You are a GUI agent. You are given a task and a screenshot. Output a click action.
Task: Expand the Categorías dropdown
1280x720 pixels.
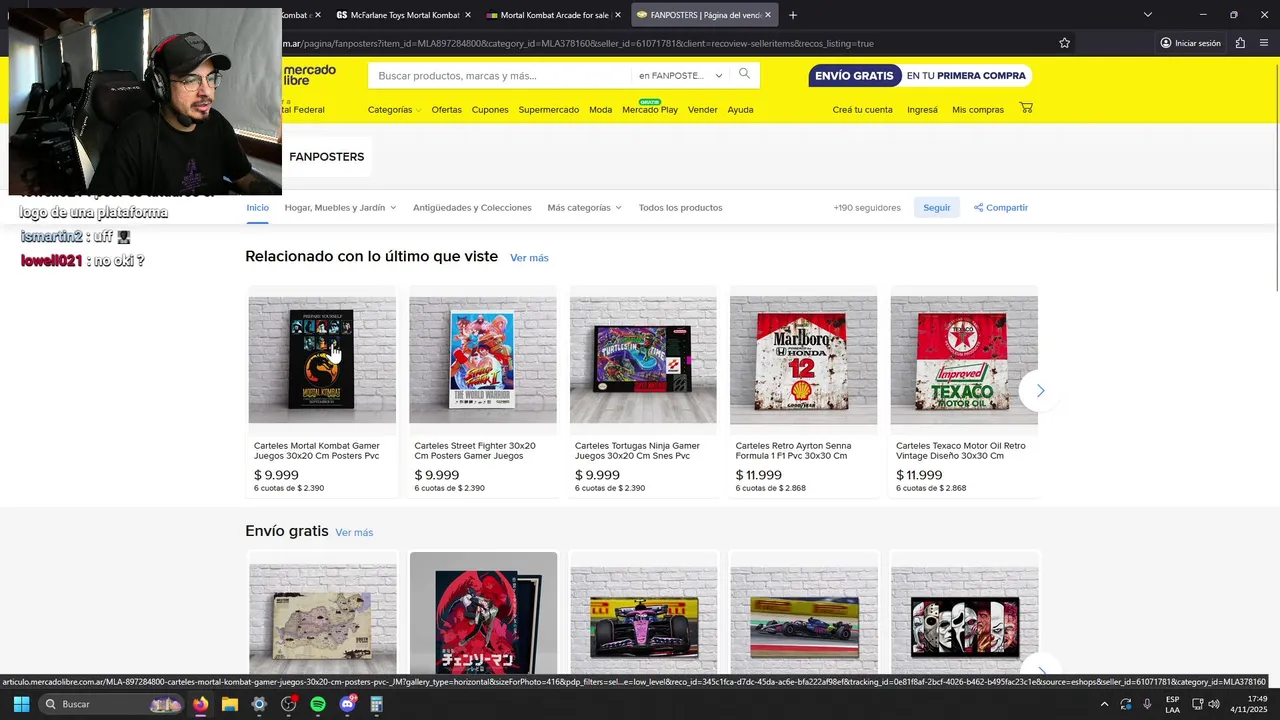[394, 109]
